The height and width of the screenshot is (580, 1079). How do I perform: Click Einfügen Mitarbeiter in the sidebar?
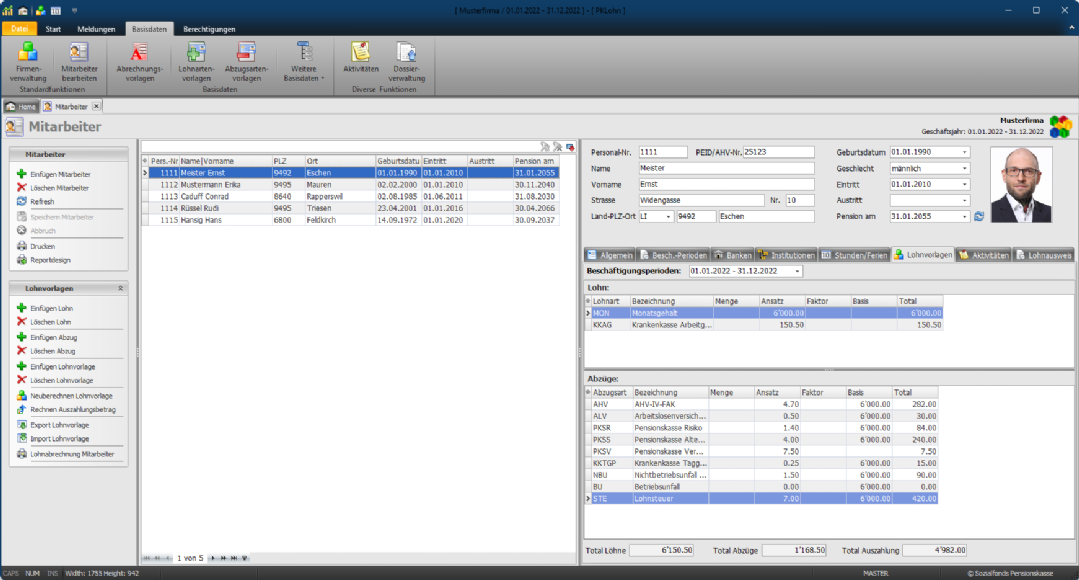click(59, 174)
